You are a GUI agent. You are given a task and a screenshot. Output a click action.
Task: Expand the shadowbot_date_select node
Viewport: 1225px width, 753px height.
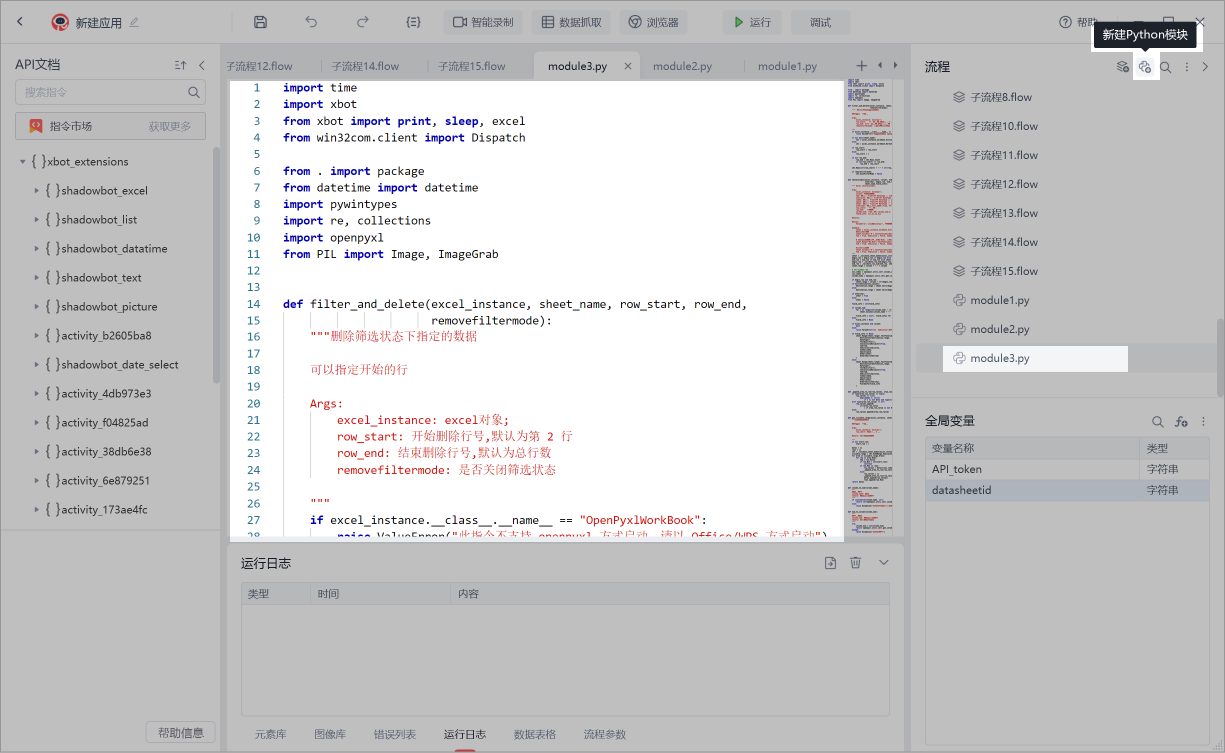pos(36,364)
